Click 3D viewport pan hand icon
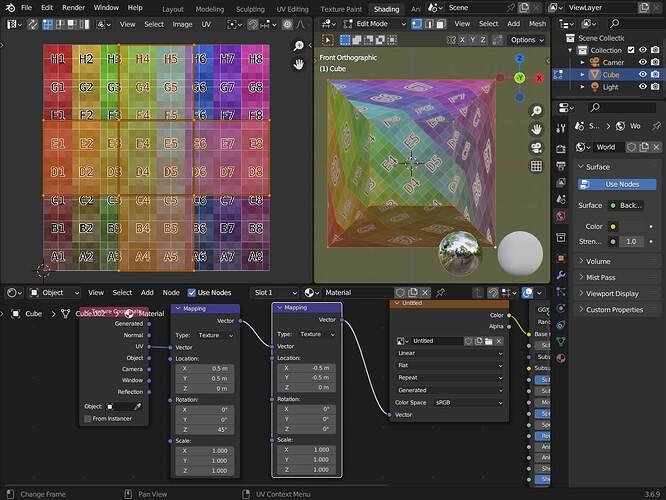The image size is (666, 500). click(x=536, y=129)
